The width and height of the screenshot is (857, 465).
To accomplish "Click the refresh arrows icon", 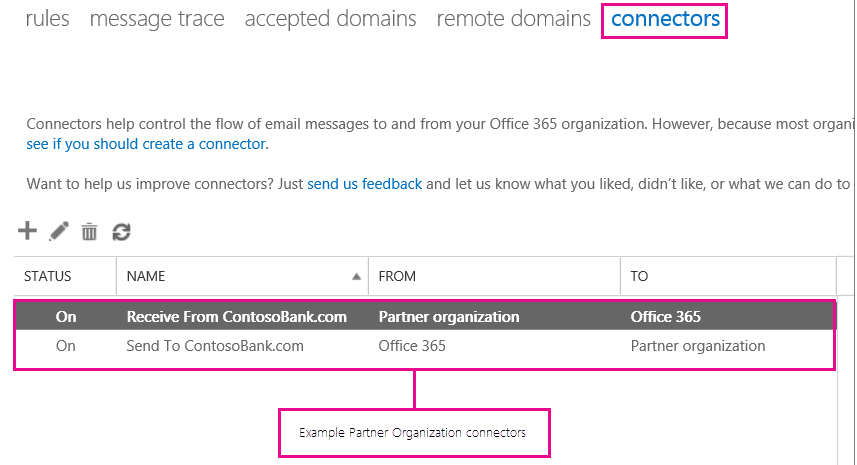I will tap(121, 232).
